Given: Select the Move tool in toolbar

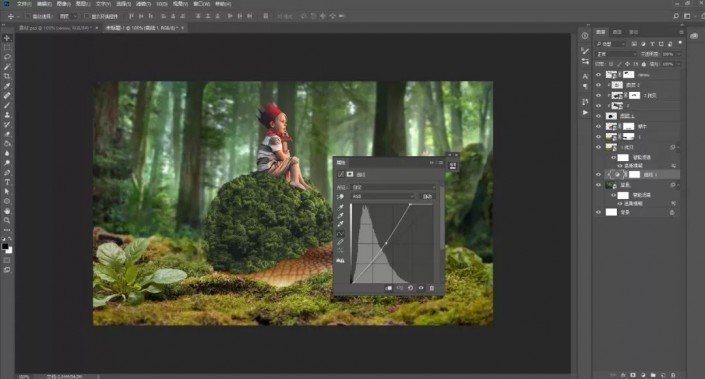Looking at the screenshot, I should pyautogui.click(x=7, y=38).
